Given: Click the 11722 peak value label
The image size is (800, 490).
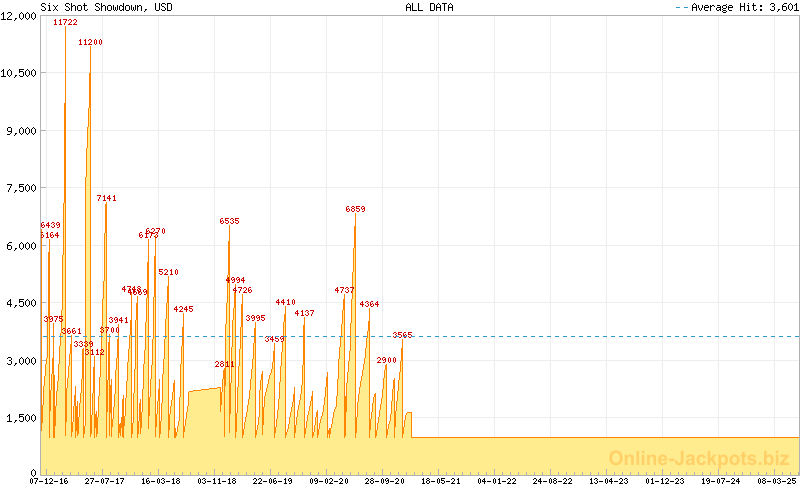Looking at the screenshot, I should tap(65, 22).
